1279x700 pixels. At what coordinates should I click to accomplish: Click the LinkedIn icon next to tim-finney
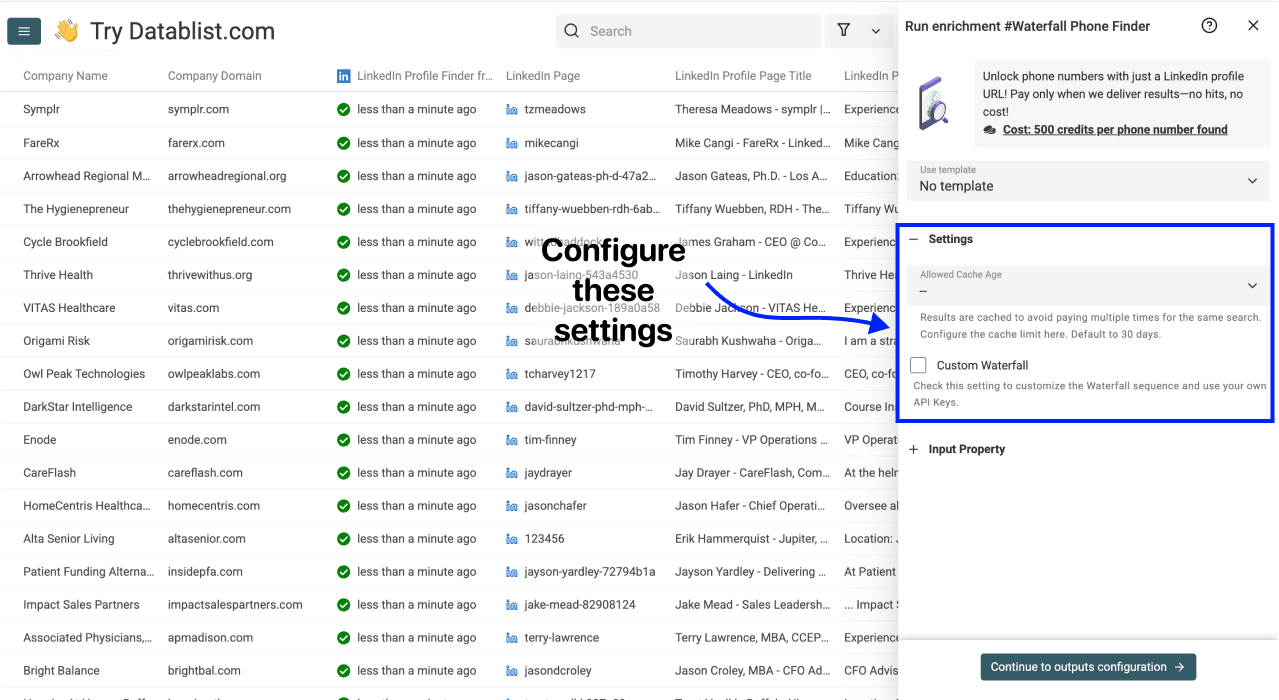click(x=514, y=439)
